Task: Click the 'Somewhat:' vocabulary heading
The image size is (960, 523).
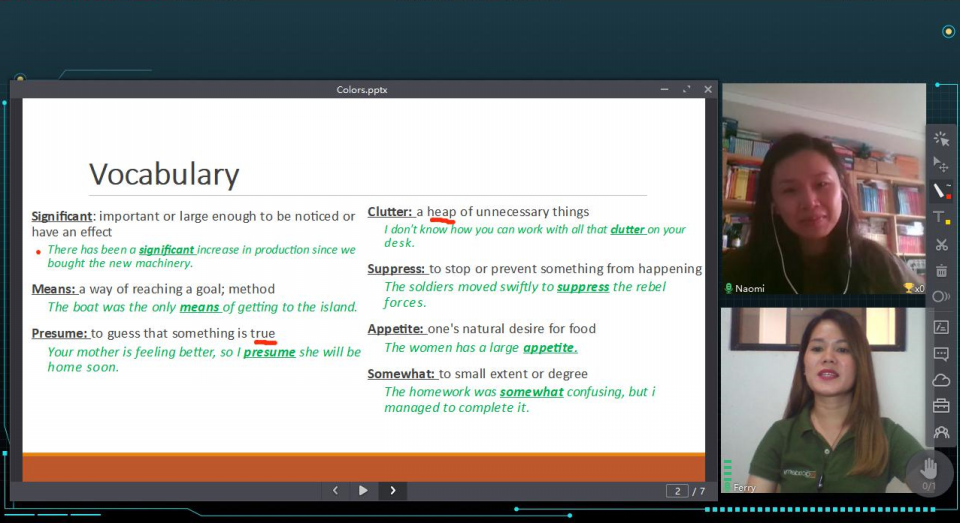Action: (x=401, y=374)
